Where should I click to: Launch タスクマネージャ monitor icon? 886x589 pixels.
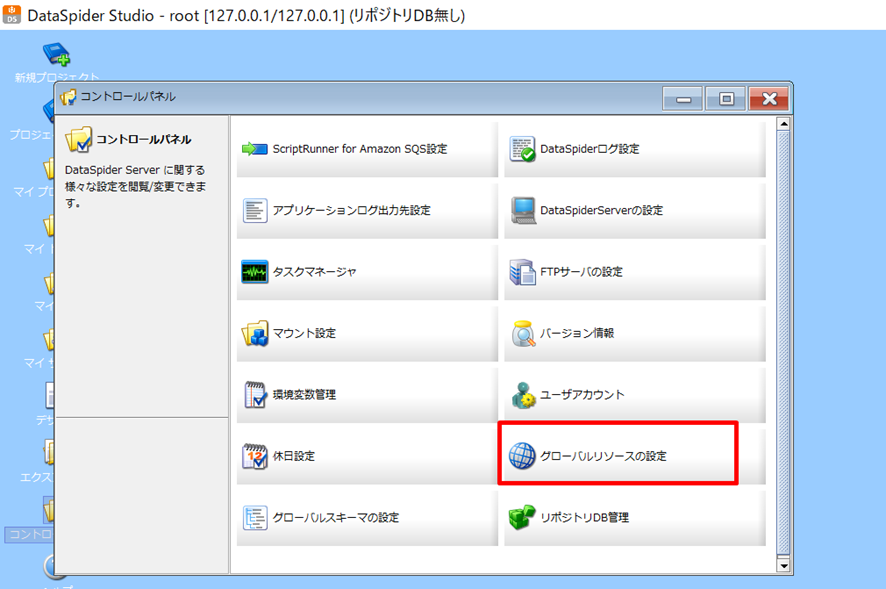point(254,272)
